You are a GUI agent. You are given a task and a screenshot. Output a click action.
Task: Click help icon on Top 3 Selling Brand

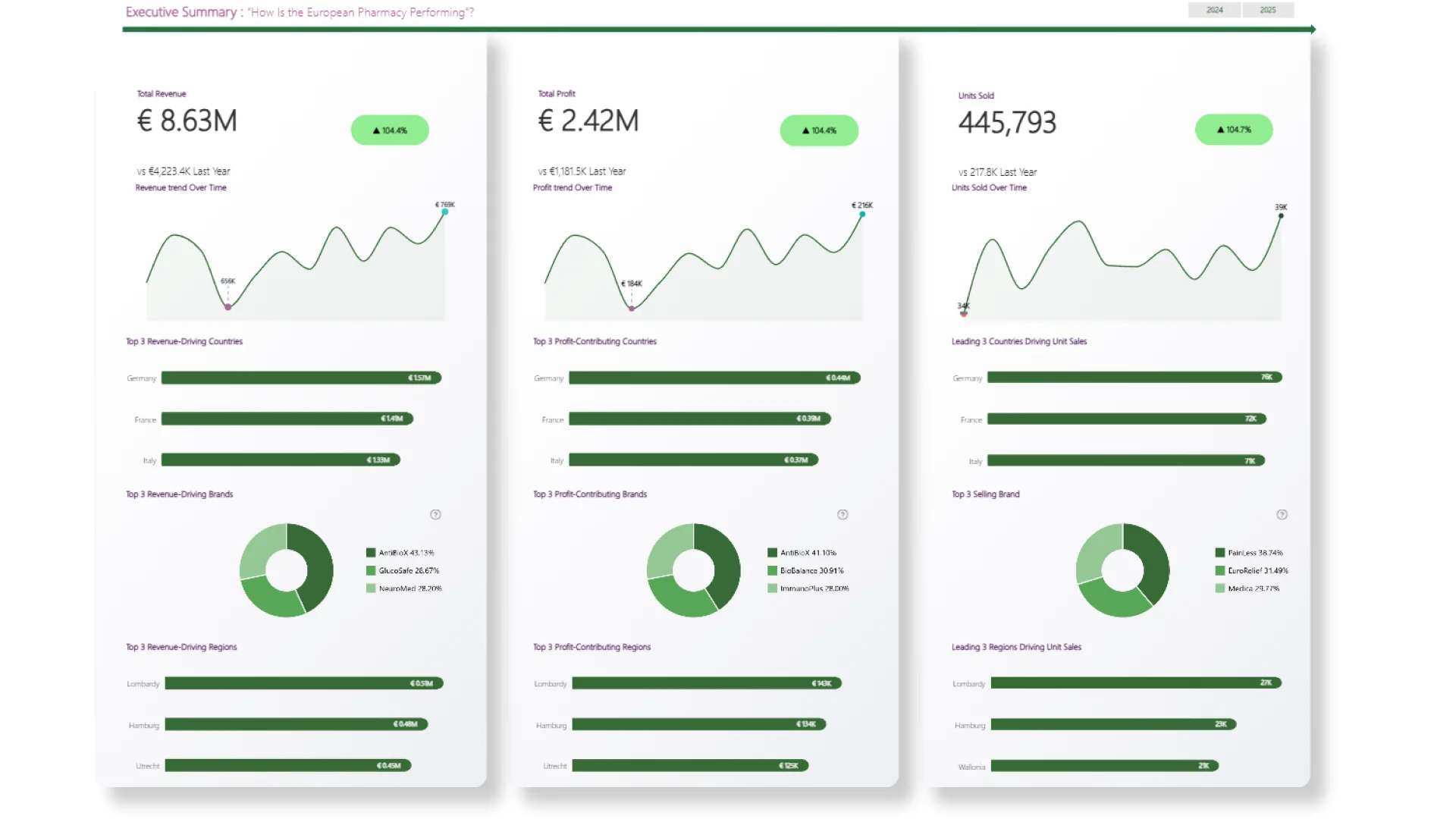pos(1282,515)
